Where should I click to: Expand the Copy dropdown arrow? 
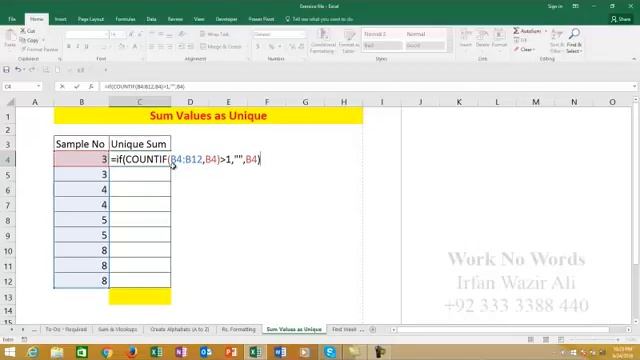pos(43,40)
